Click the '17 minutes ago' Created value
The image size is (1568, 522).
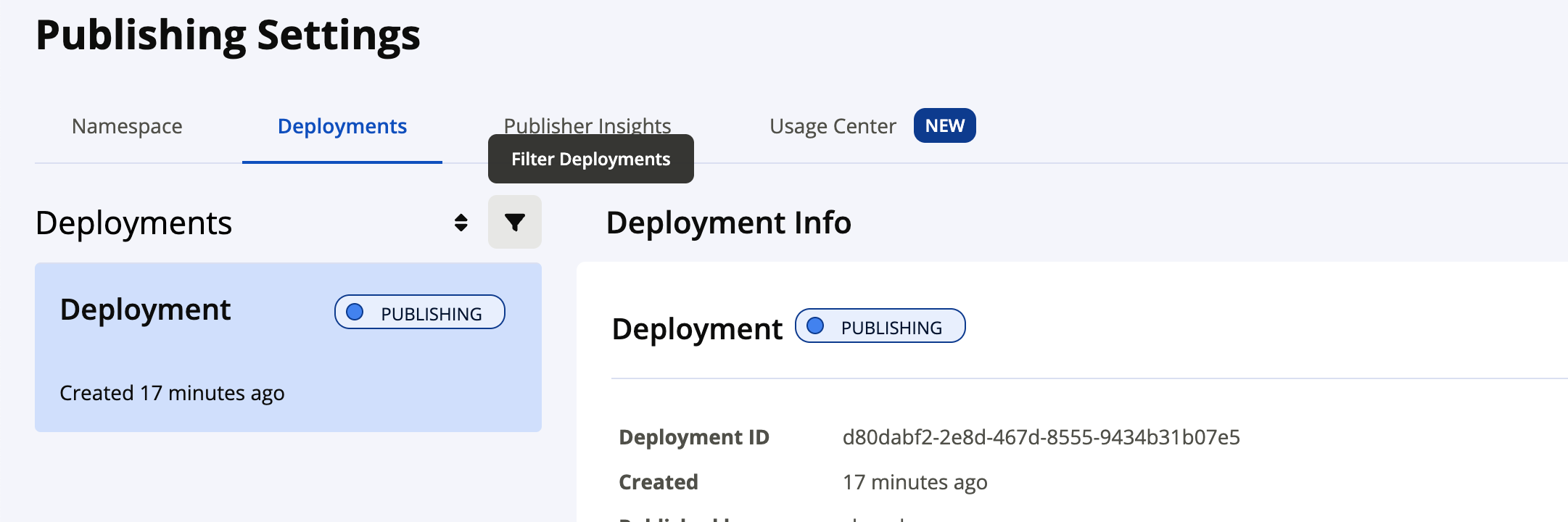tap(915, 482)
